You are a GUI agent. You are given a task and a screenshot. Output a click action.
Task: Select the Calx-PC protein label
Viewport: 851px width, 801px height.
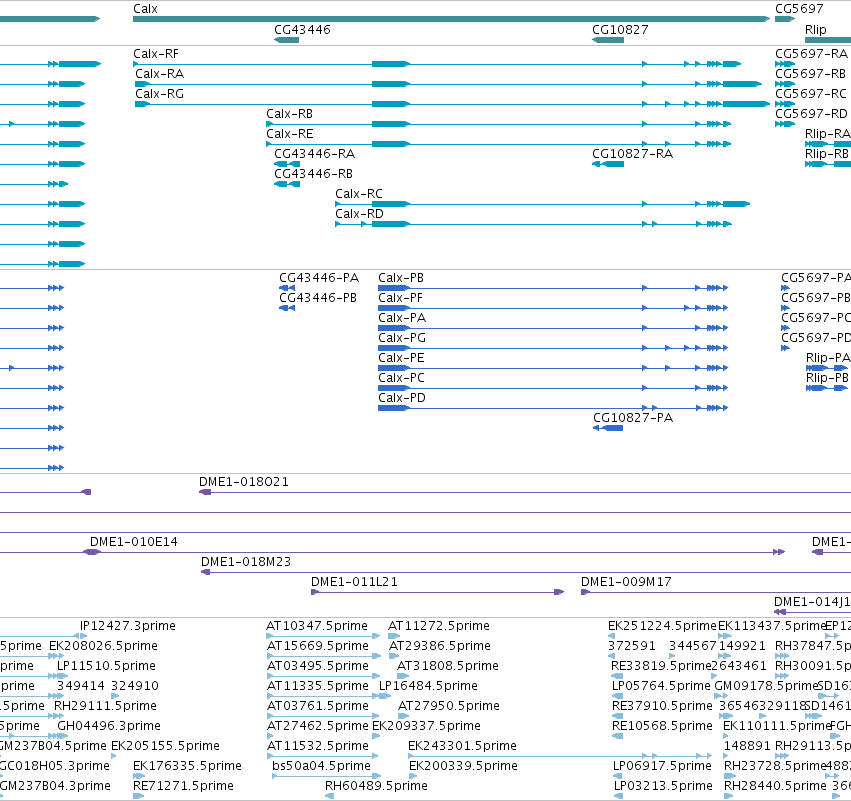[x=402, y=378]
